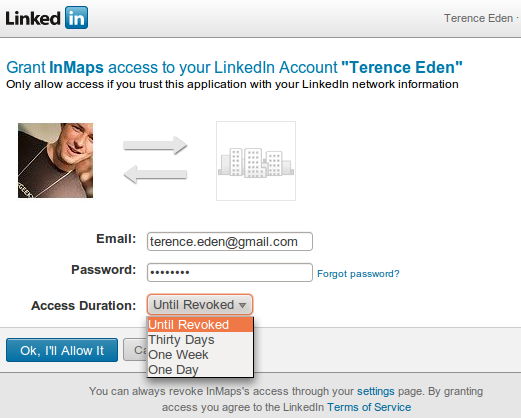Focus the Password input field
This screenshot has width=521, height=418.
pos(230,273)
